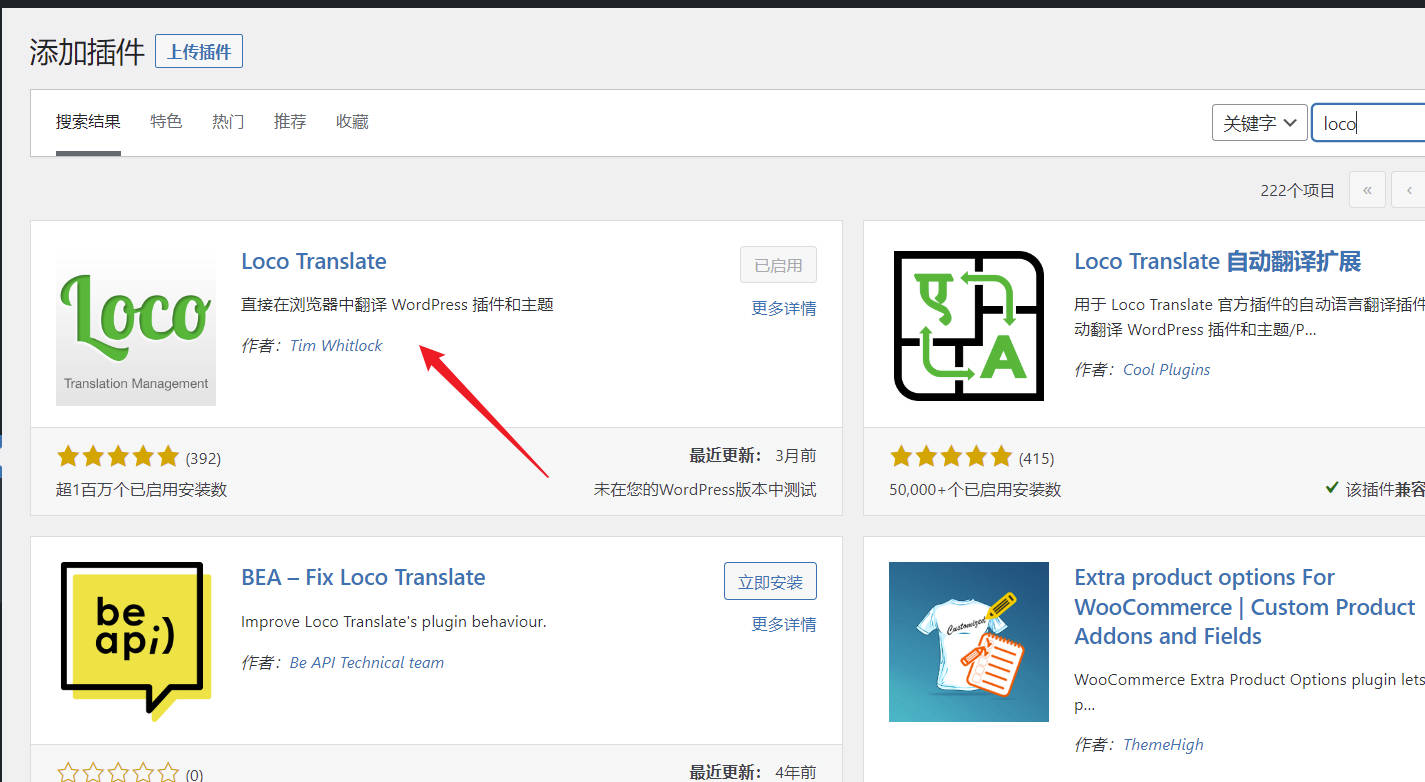Switch to the 热门 tab
The width and height of the screenshot is (1425, 782).
pos(228,121)
